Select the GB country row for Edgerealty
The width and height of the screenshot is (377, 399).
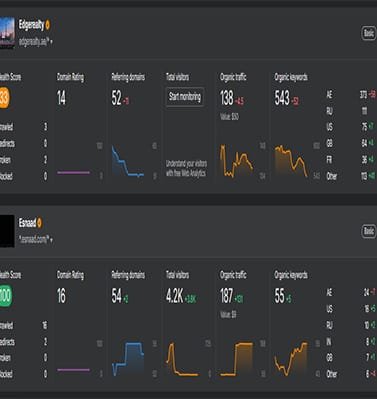tap(351, 143)
